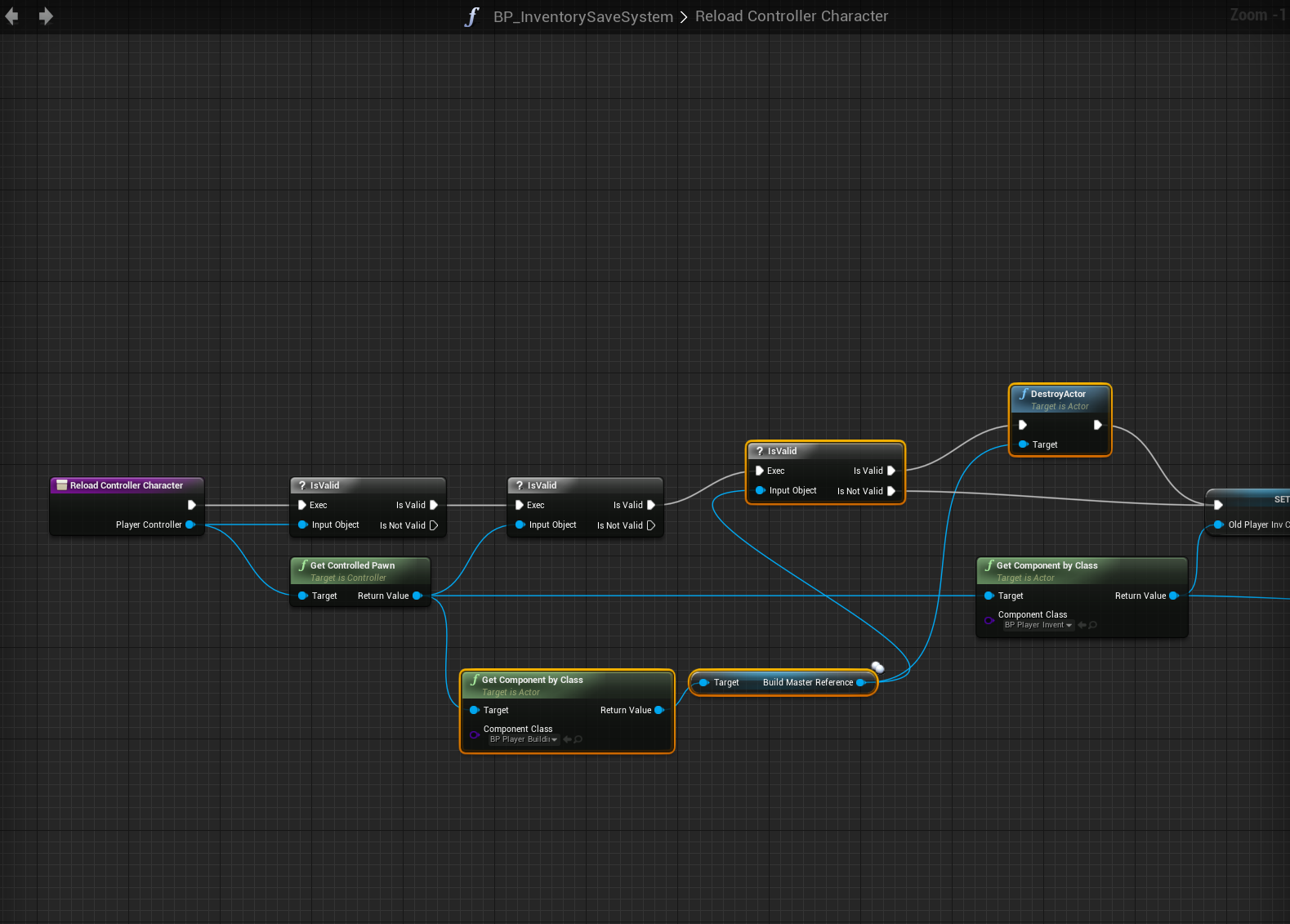Click the Target pin on DestroyActor node
Viewport: 1290px width, 924px height.
pyautogui.click(x=1023, y=444)
